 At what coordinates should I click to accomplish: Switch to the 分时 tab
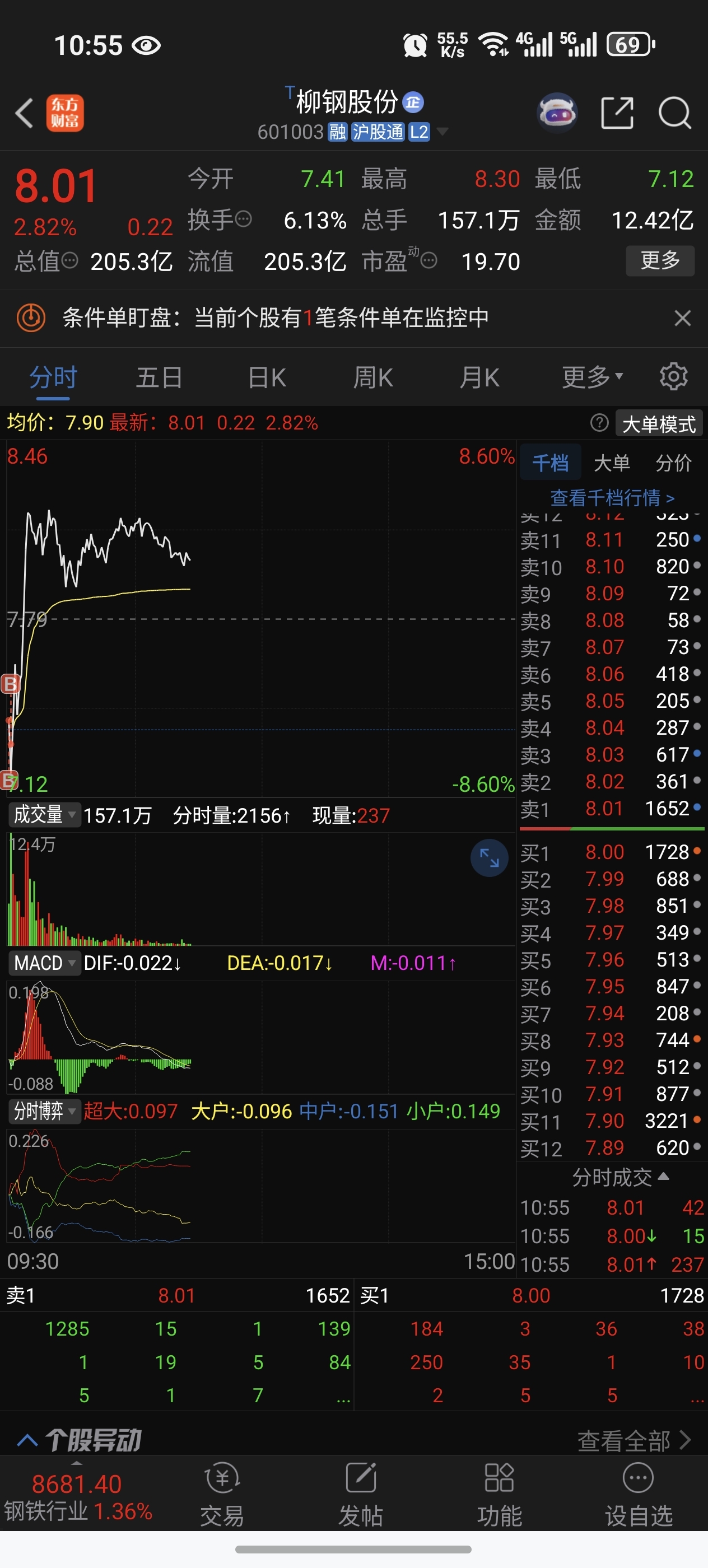tap(53, 377)
